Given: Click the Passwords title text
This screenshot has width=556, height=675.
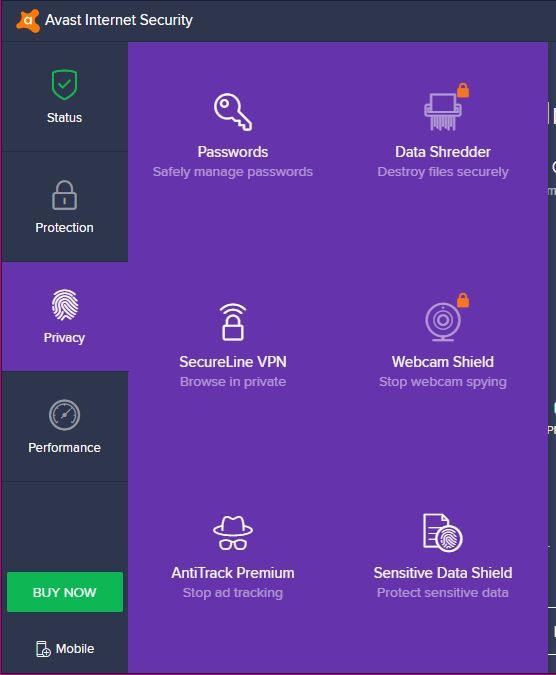Looking at the screenshot, I should coord(233,152).
